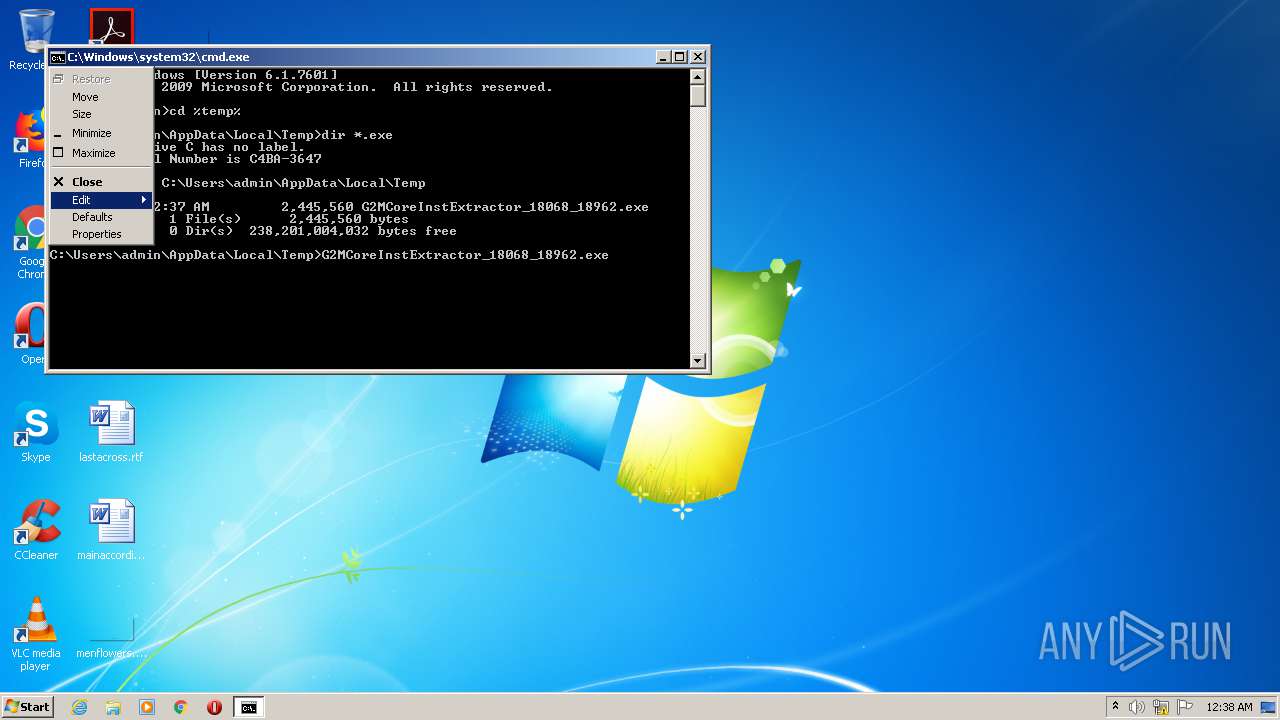Screen dimensions: 1280x720
Task: Click the console vertical scrollbar thumb
Action: 698,96
